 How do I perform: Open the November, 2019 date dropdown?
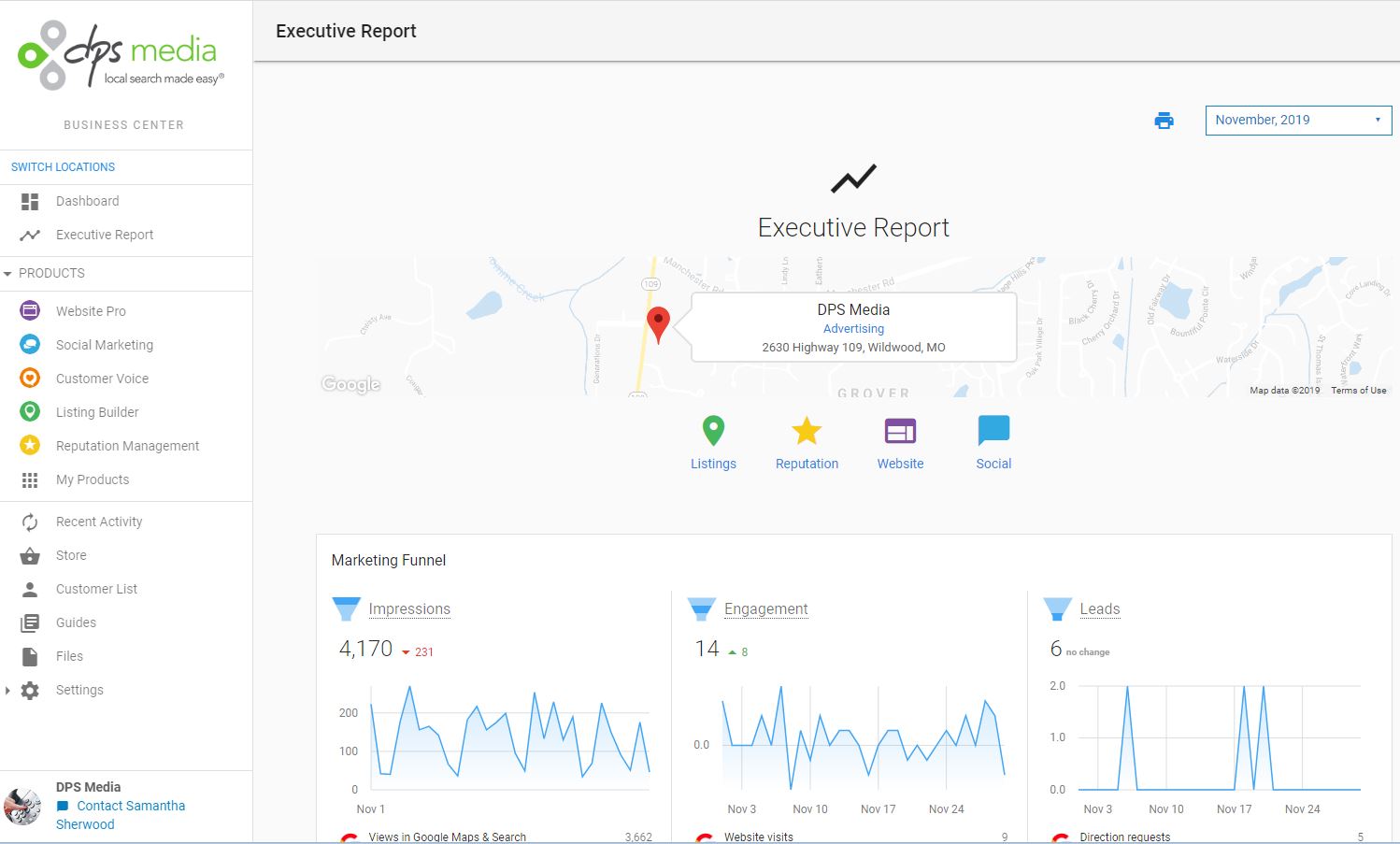(x=1297, y=121)
